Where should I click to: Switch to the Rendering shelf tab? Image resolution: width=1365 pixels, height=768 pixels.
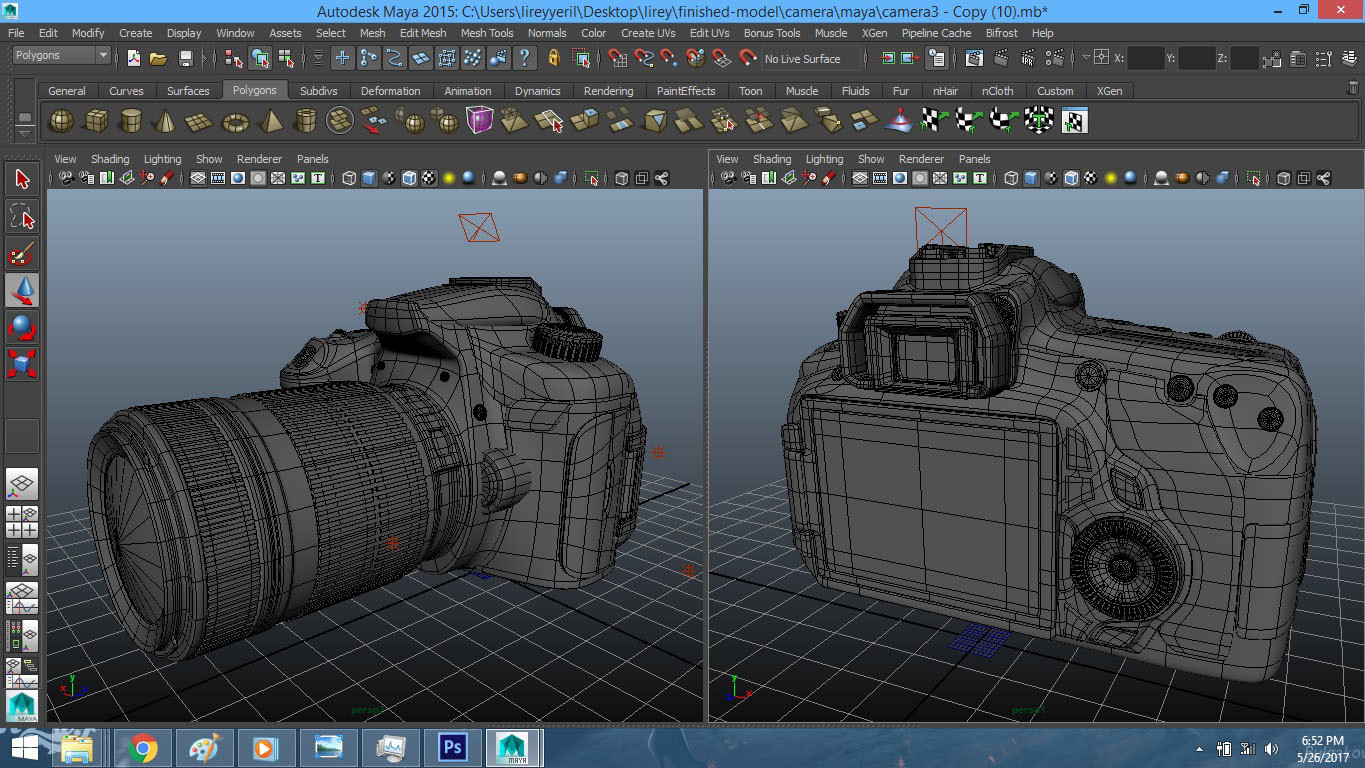coord(608,91)
